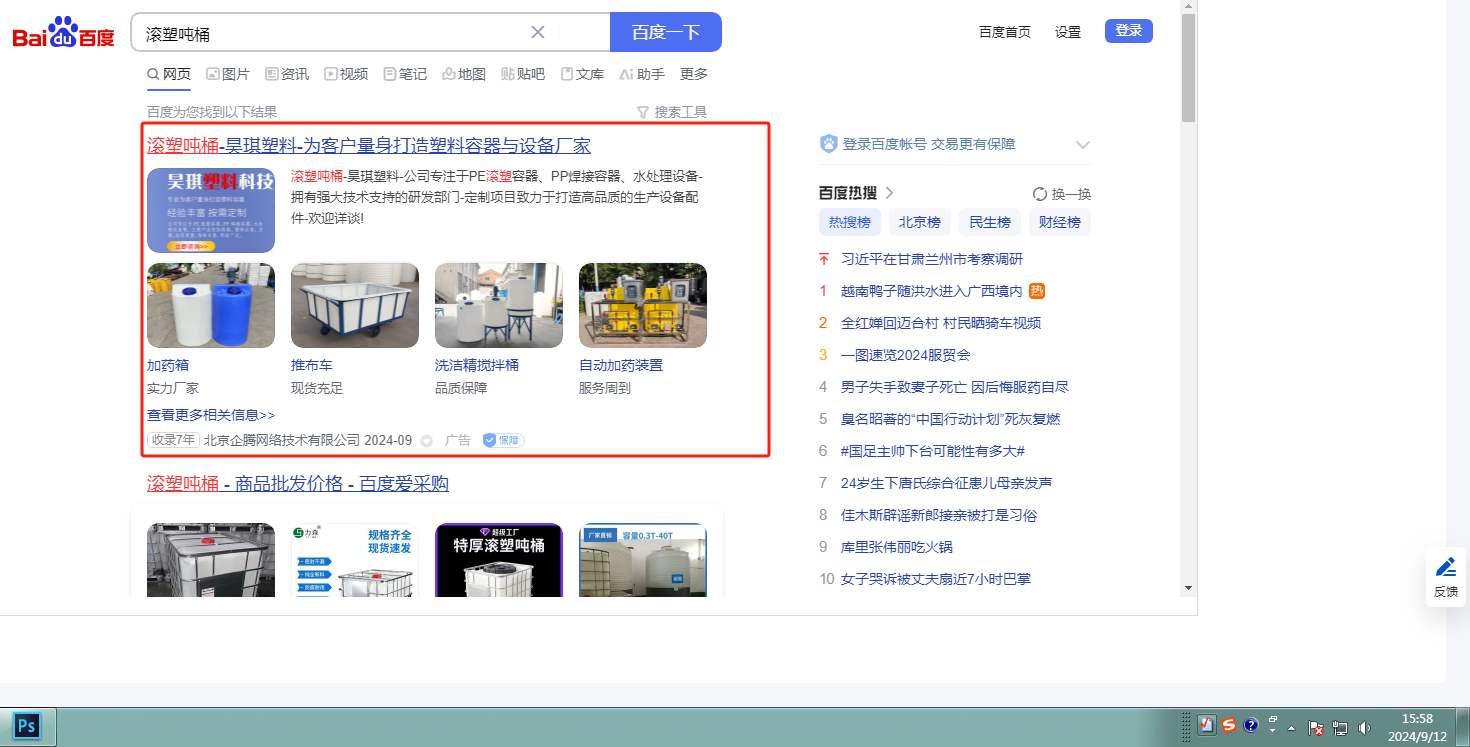The image size is (1470, 747).
Task: Click the 百度一下 search button
Action: tap(666, 32)
